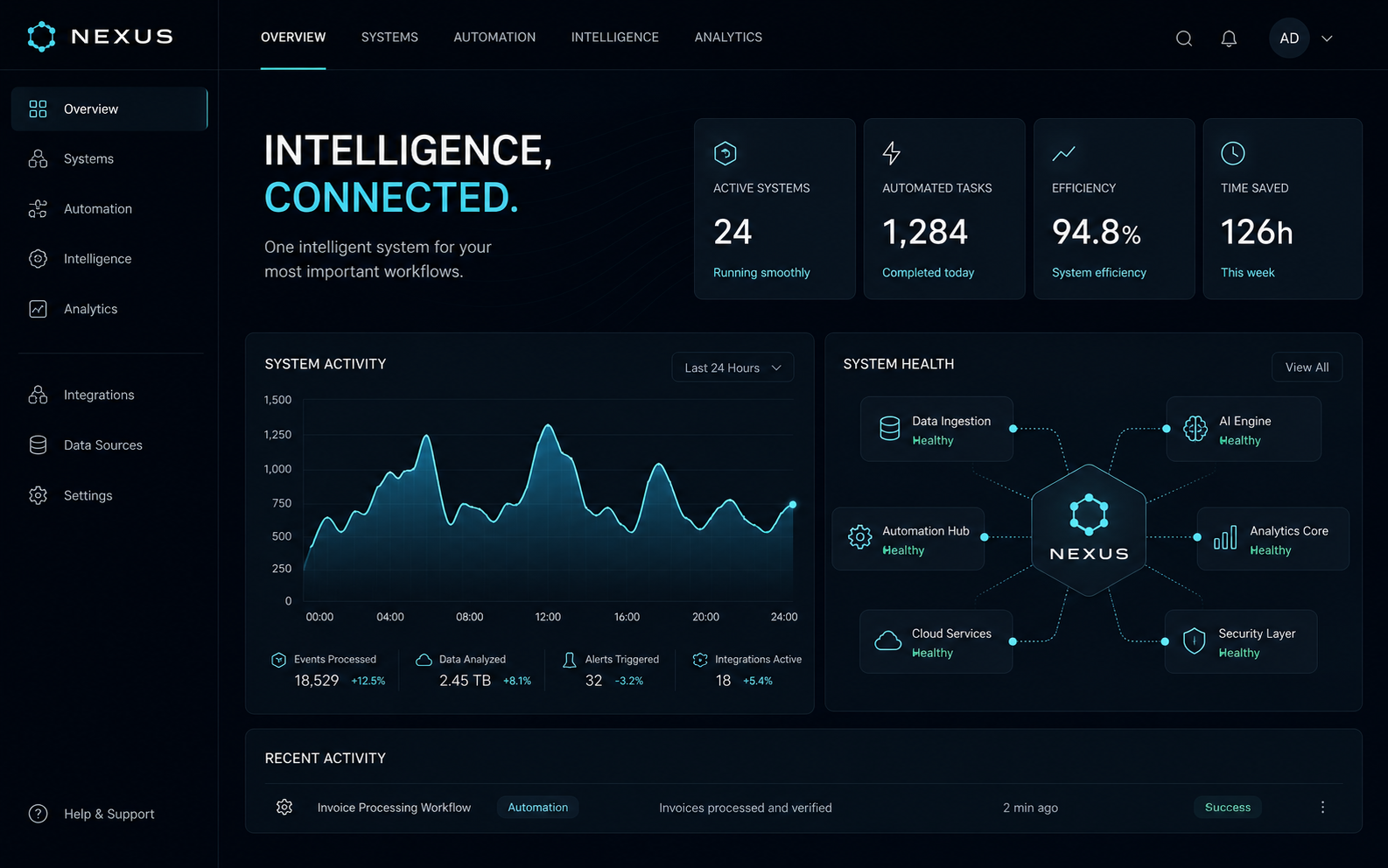Click the 2.45 TB data analyzed value
Viewport: 1388px width, 868px height.
click(466, 681)
